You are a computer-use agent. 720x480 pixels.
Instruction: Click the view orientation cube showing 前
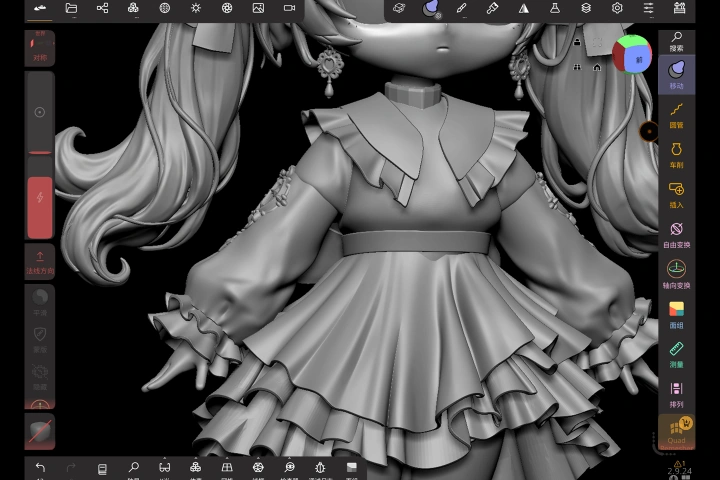[632, 54]
